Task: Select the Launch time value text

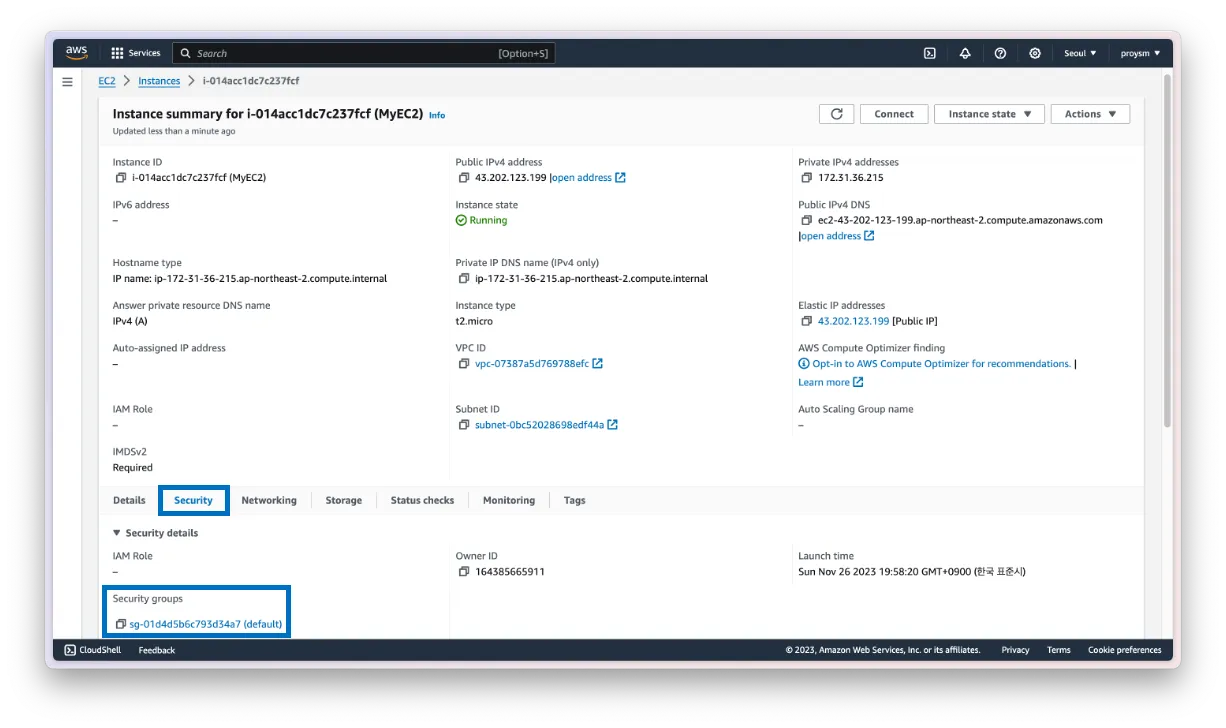Action: [912, 572]
